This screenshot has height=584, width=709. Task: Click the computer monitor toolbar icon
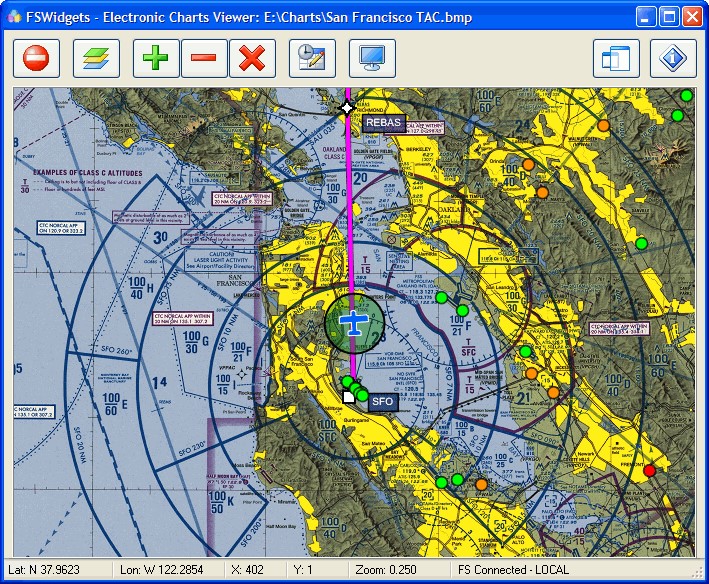(x=372, y=59)
